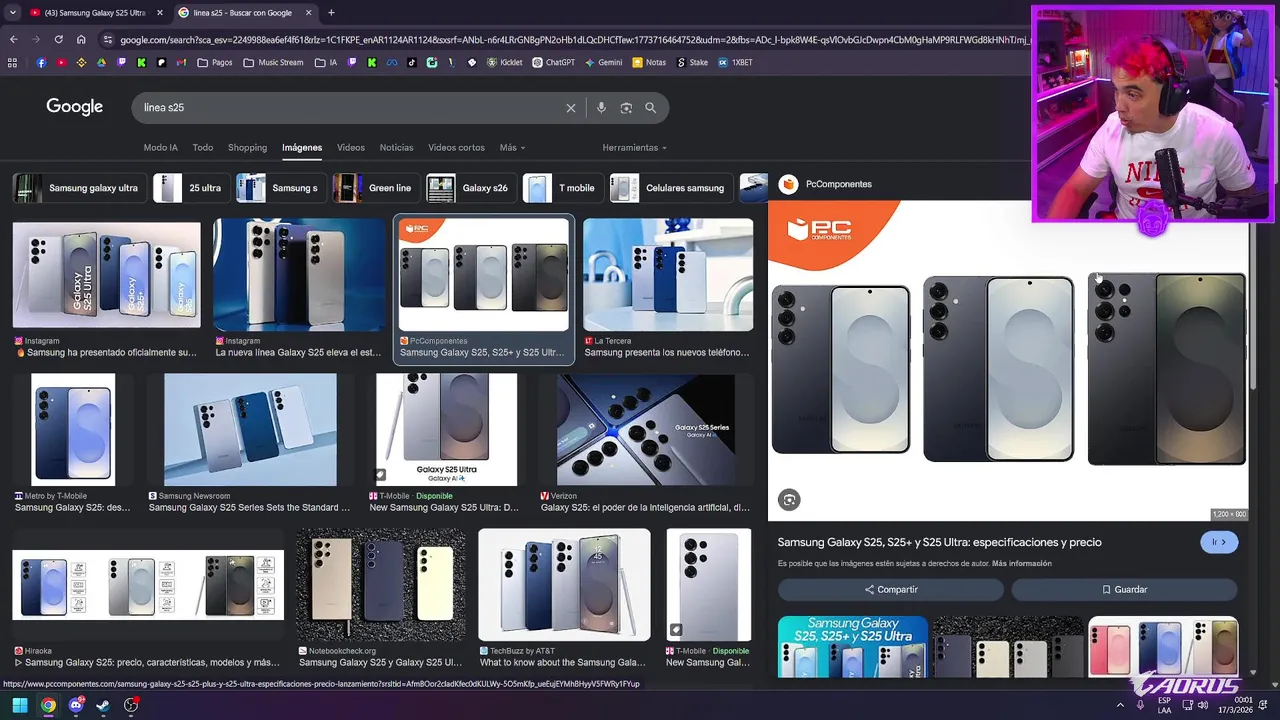Open the 'Más información' copyright link
The height and width of the screenshot is (720, 1280).
(1021, 564)
